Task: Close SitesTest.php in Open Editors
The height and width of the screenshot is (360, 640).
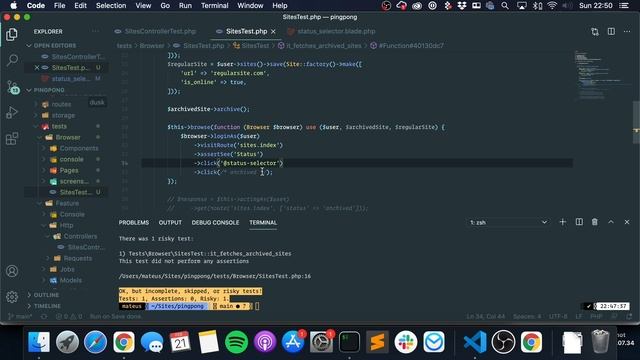Action: 37,68
